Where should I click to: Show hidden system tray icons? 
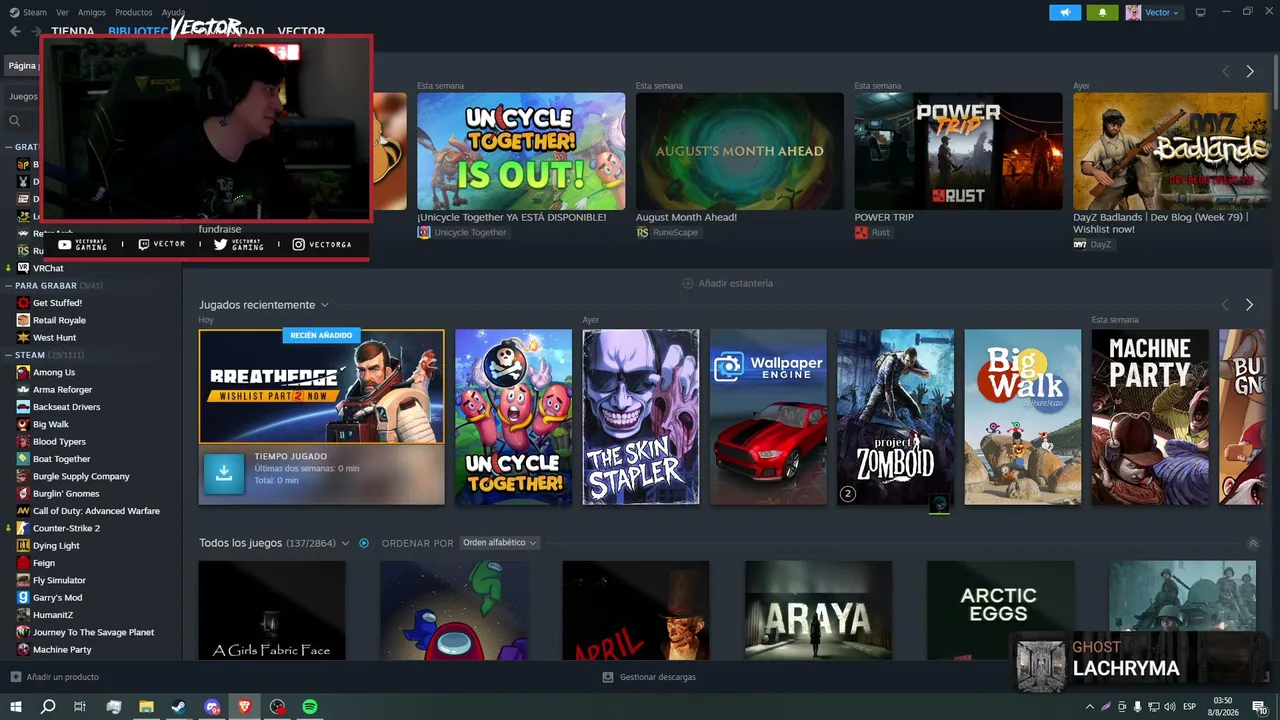click(x=1090, y=707)
